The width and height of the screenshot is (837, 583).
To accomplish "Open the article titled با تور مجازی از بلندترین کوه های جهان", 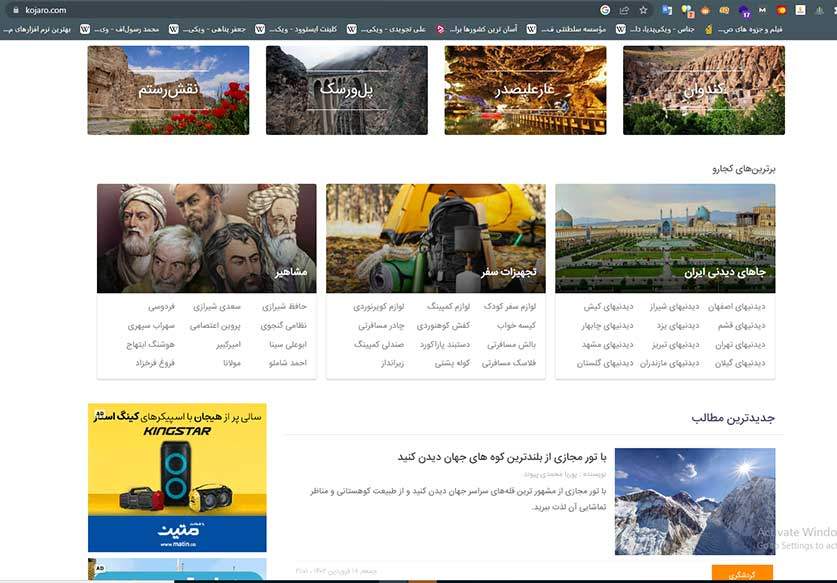I will pos(502,457).
